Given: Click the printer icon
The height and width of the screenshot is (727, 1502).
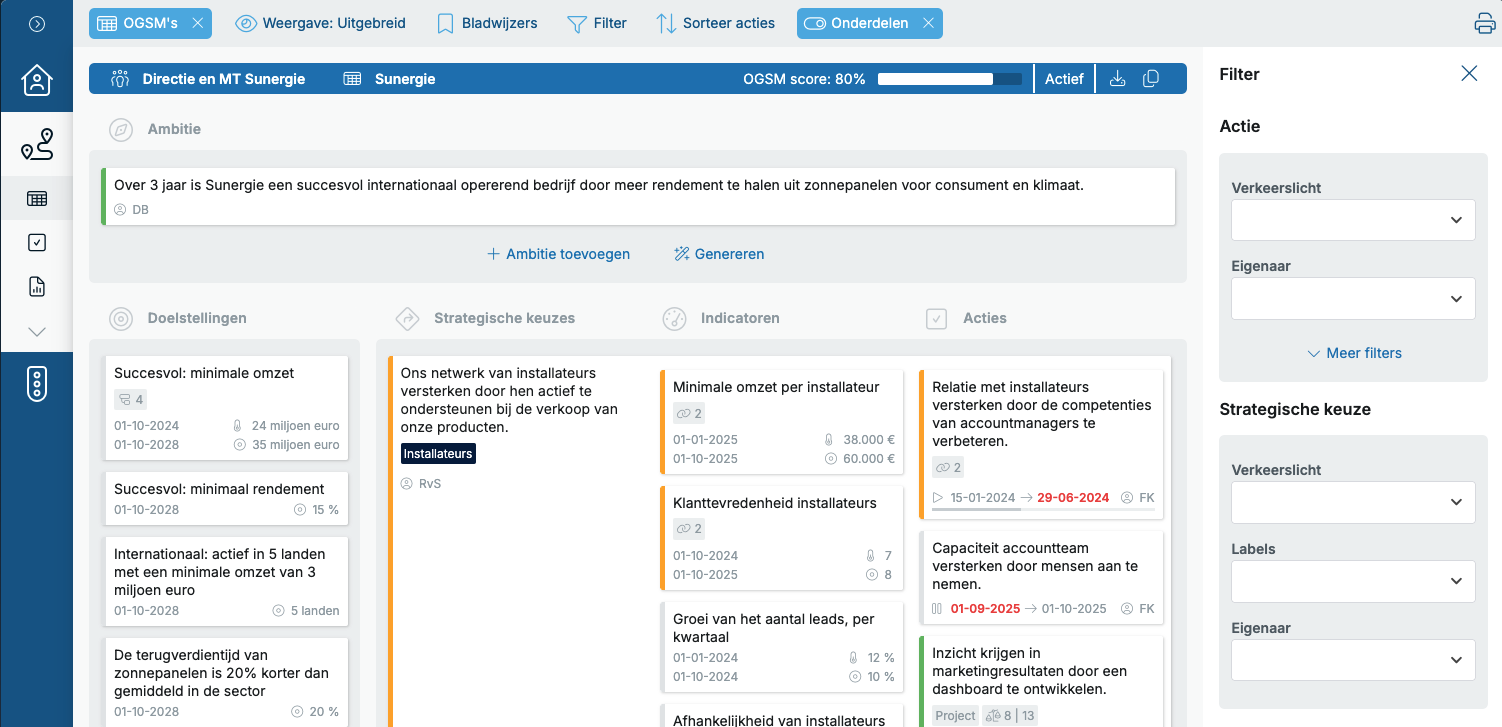Looking at the screenshot, I should (1485, 24).
